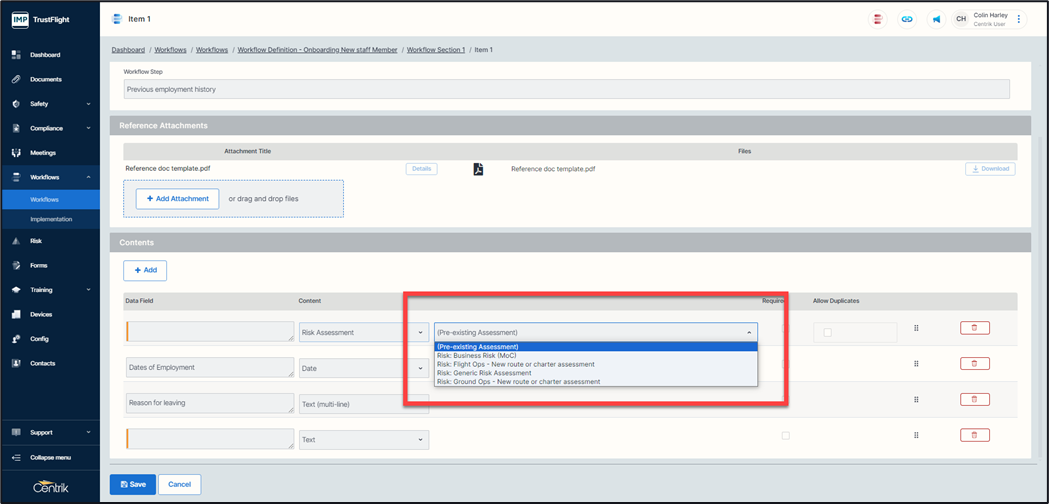Delete the last Text content row
The image size is (1049, 504).
pos(974,435)
